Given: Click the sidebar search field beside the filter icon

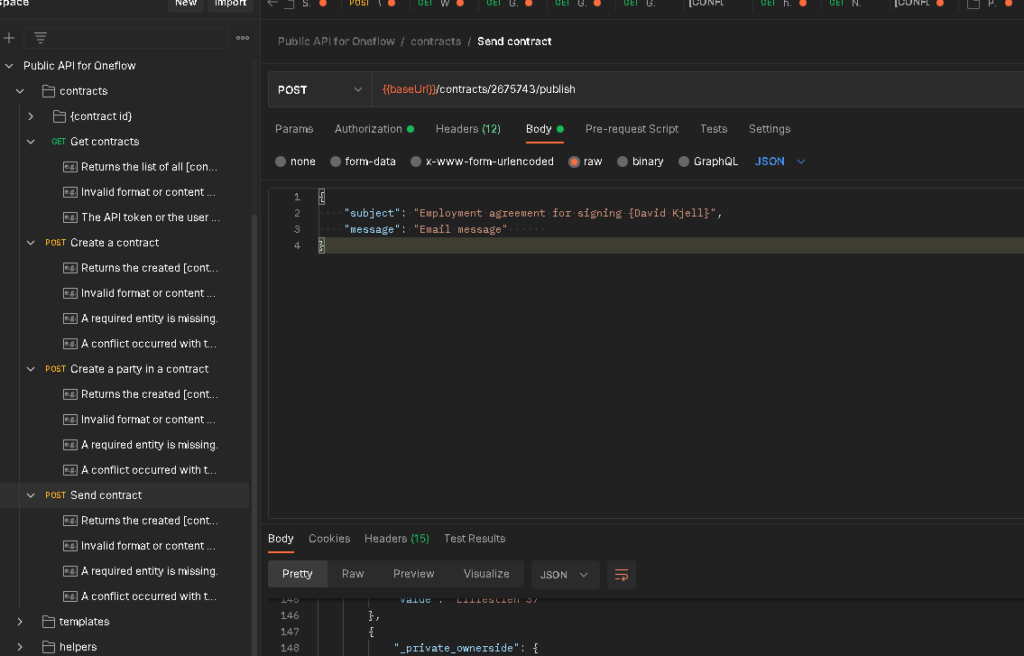Looking at the screenshot, I should 125,38.
